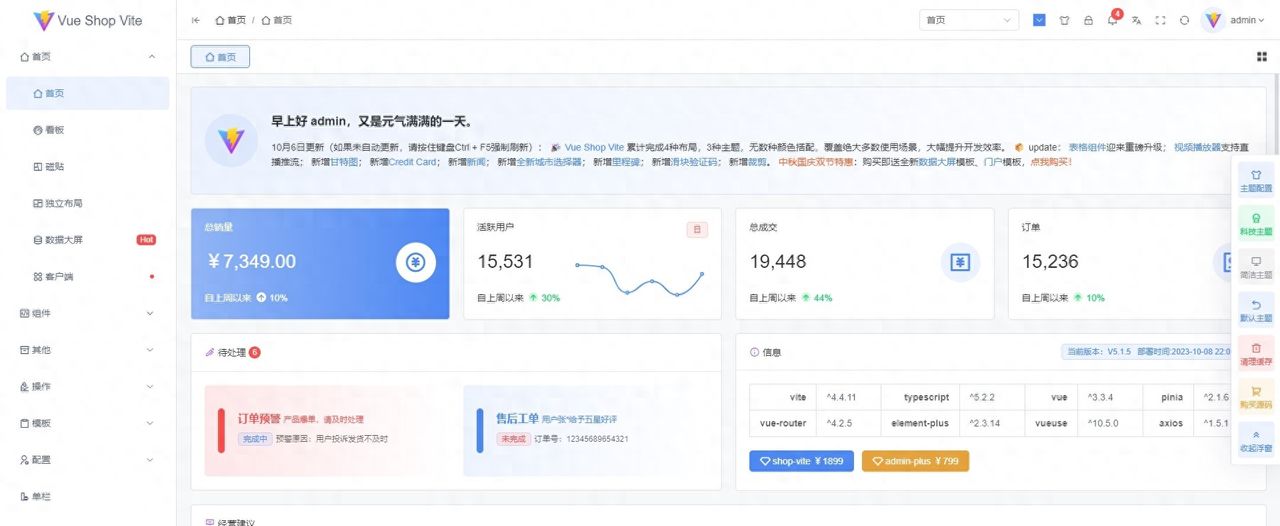Lock the screen with the lock icon
The image size is (1280, 526).
1088,20
